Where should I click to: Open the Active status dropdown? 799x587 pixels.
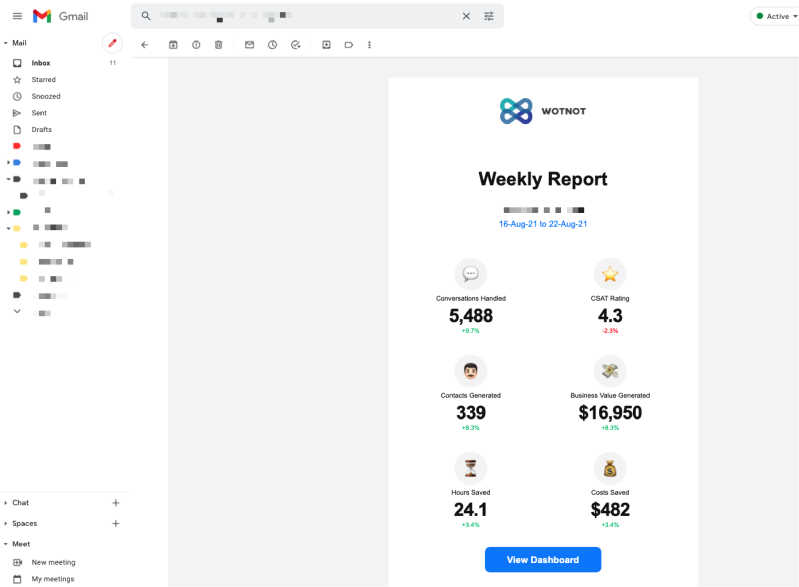(777, 16)
